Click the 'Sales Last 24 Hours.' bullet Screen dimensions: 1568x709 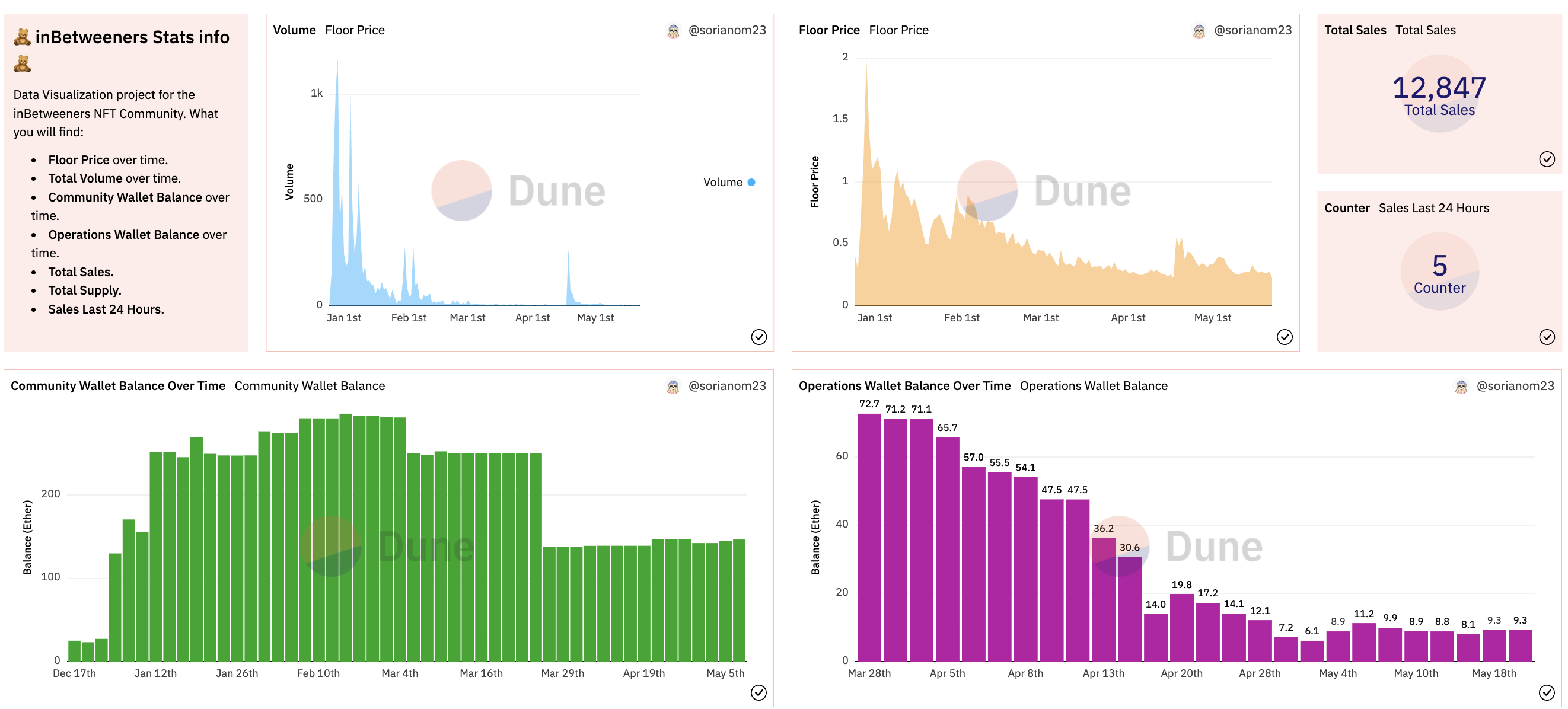pos(106,309)
